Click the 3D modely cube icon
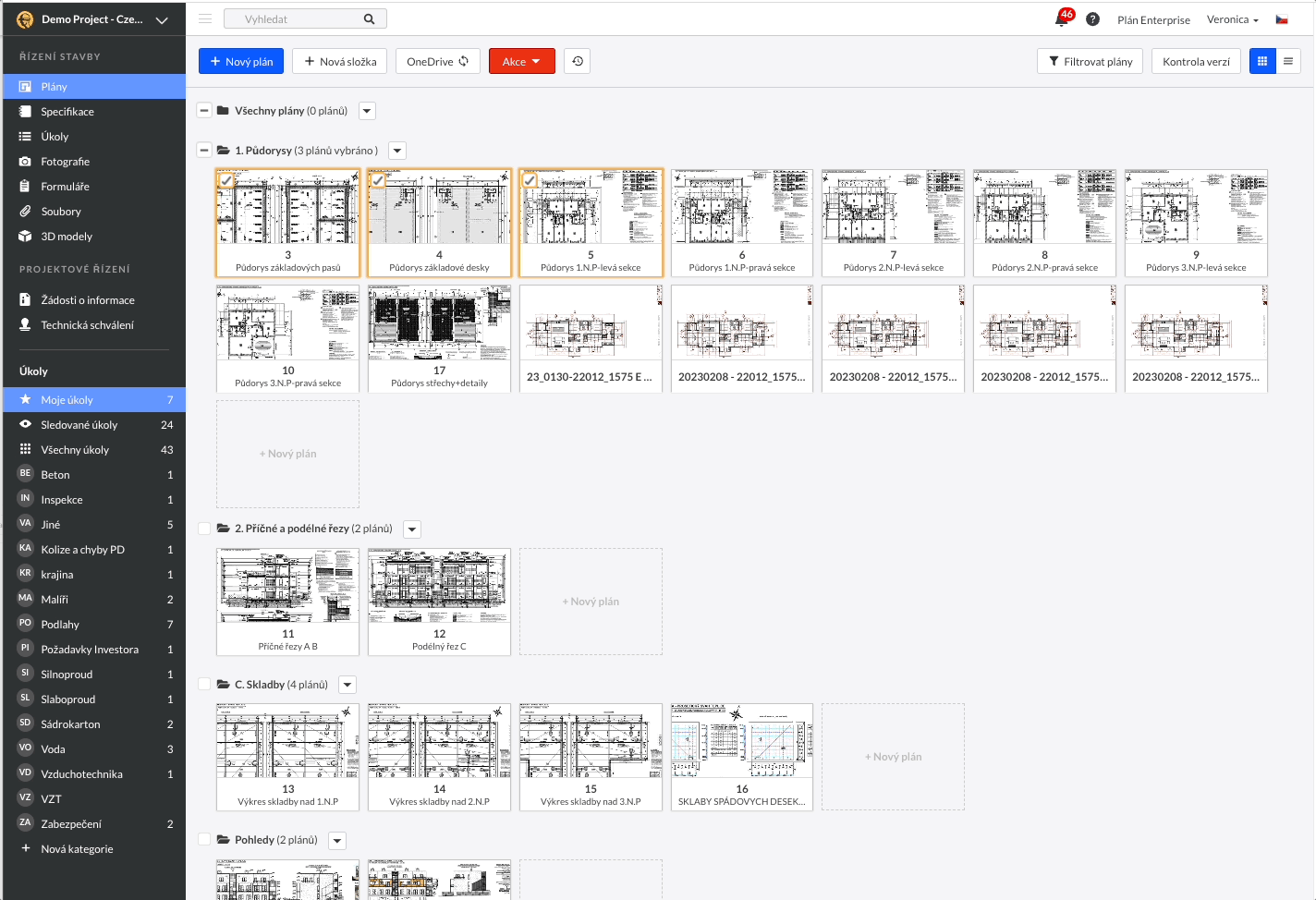 click(x=25, y=236)
